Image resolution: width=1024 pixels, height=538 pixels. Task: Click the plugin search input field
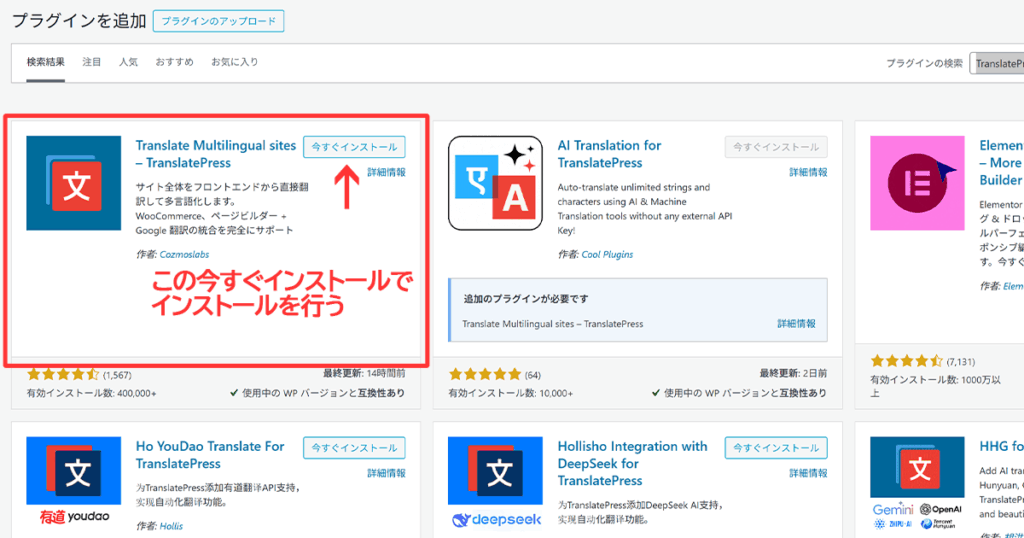(996, 63)
